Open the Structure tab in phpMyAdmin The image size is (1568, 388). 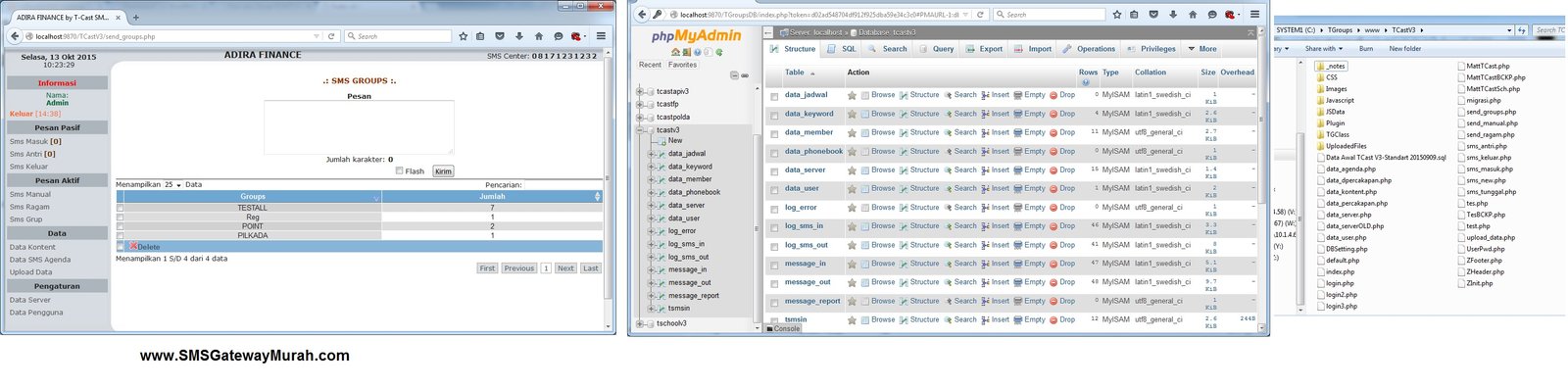tap(793, 48)
